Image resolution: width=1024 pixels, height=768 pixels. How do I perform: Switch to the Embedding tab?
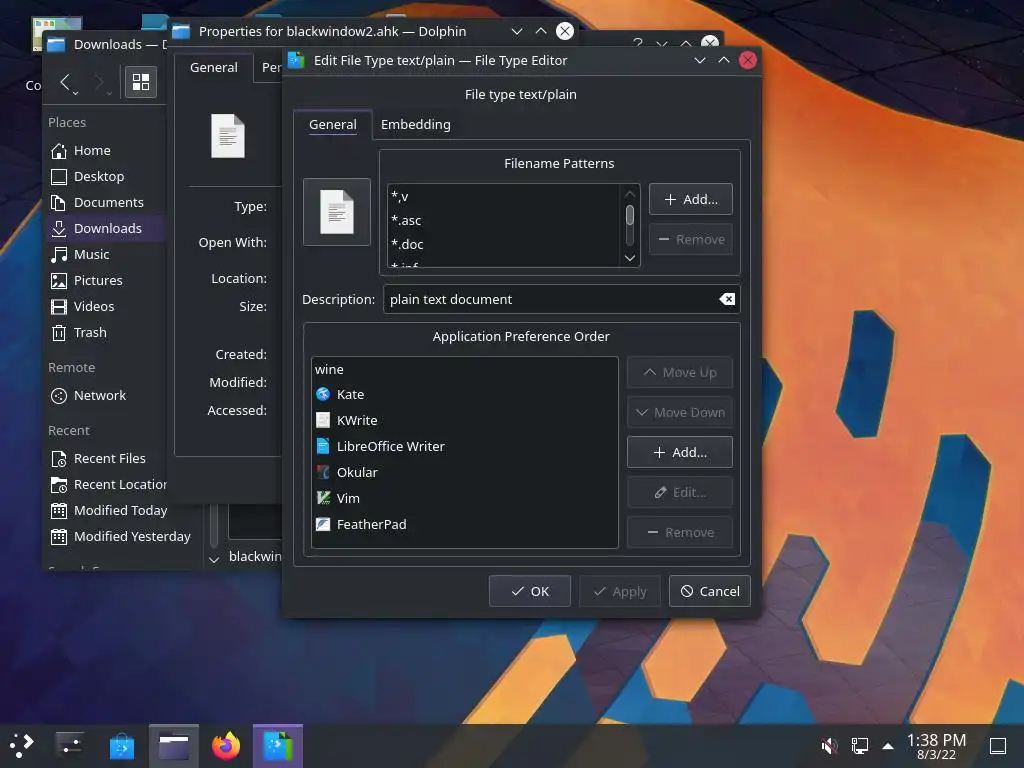click(415, 124)
